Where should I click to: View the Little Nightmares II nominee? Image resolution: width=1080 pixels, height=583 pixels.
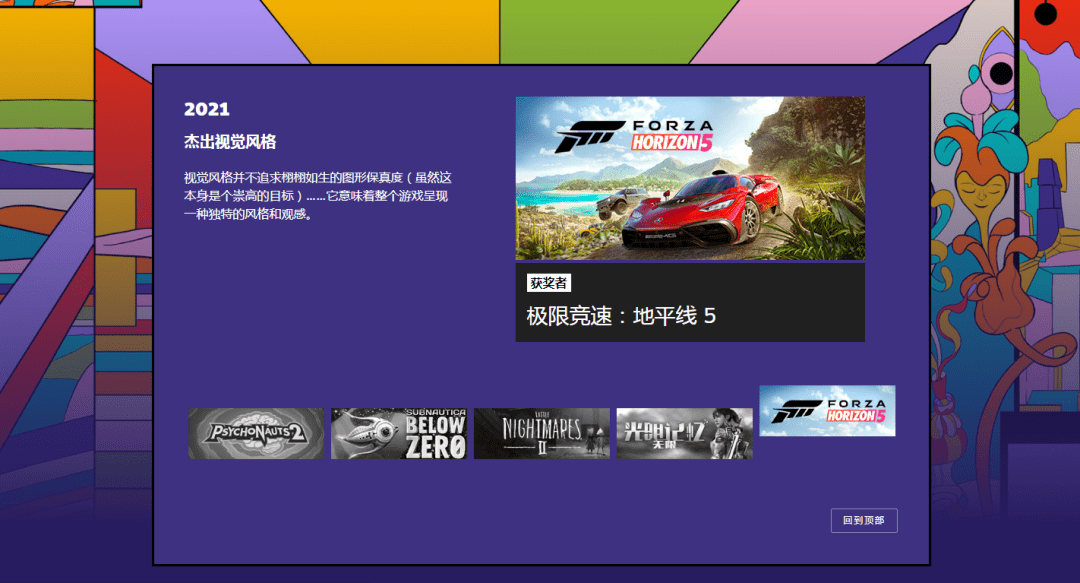pyautogui.click(x=542, y=434)
